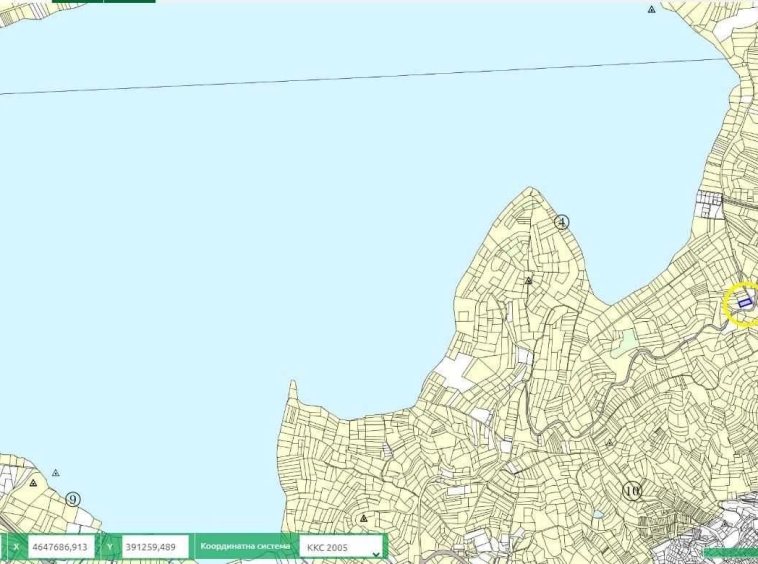Click the blue highlighted parcel in yellow circle
The height and width of the screenshot is (564, 758).
coord(744,302)
